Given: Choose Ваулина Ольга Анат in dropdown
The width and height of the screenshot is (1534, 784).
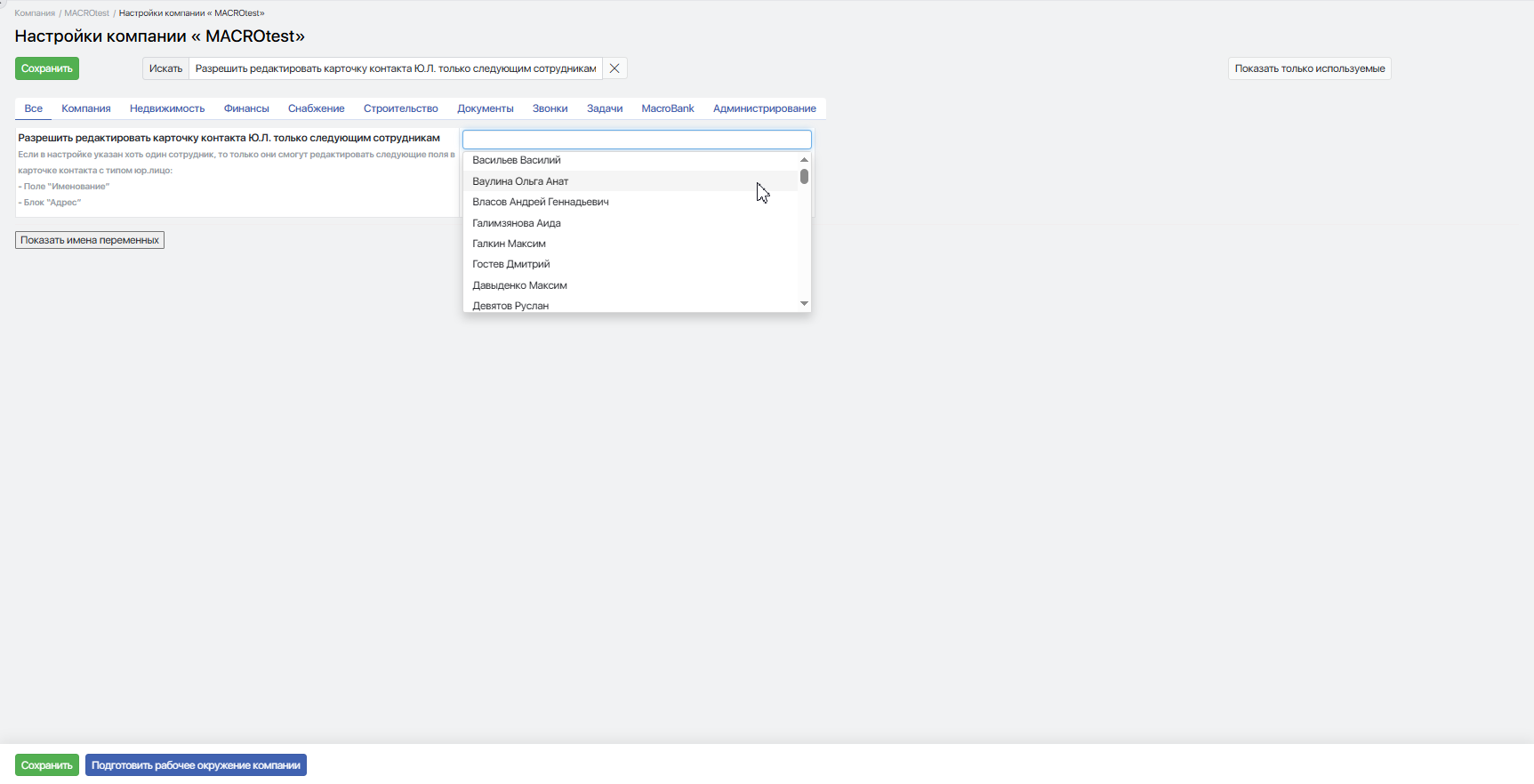Looking at the screenshot, I should 520,181.
